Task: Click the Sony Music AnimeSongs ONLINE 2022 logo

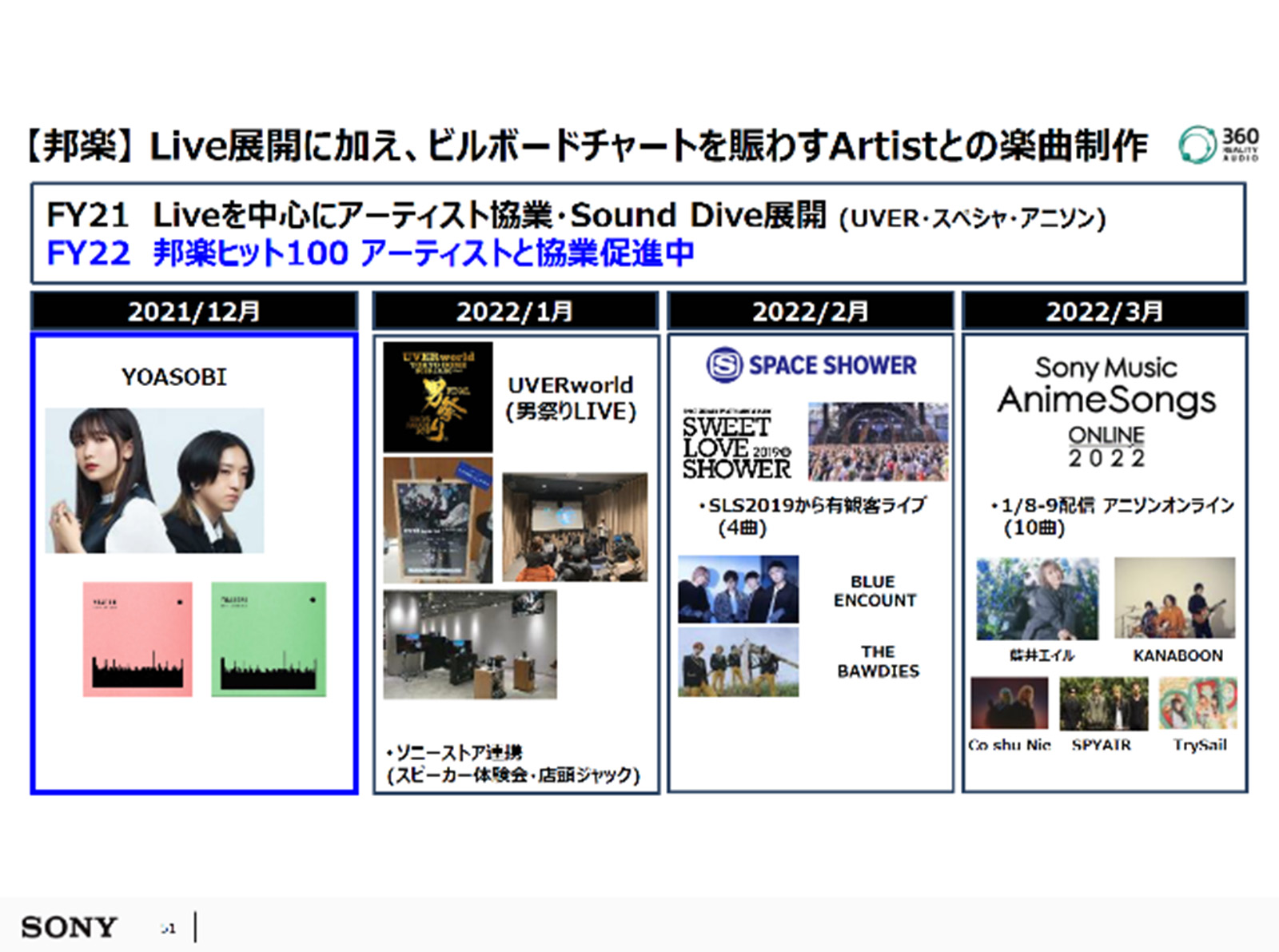Action: pos(1106,411)
